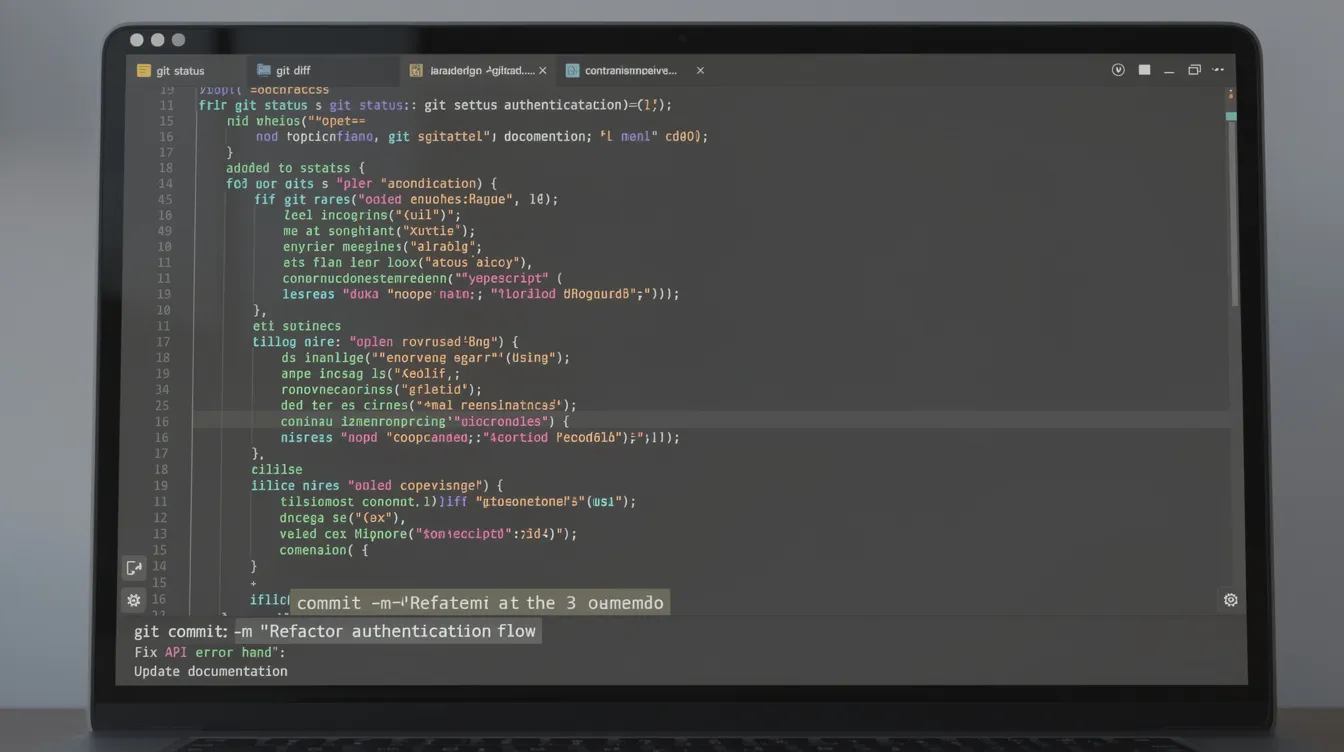
Task: Open the more options menu at top right
Action: [x=1219, y=70]
